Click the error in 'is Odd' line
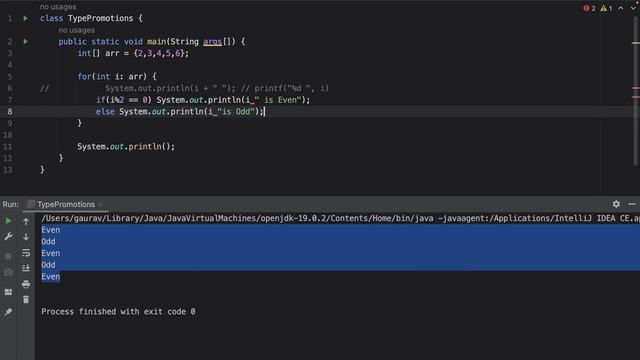Viewport: 640px width, 360px height. point(215,112)
